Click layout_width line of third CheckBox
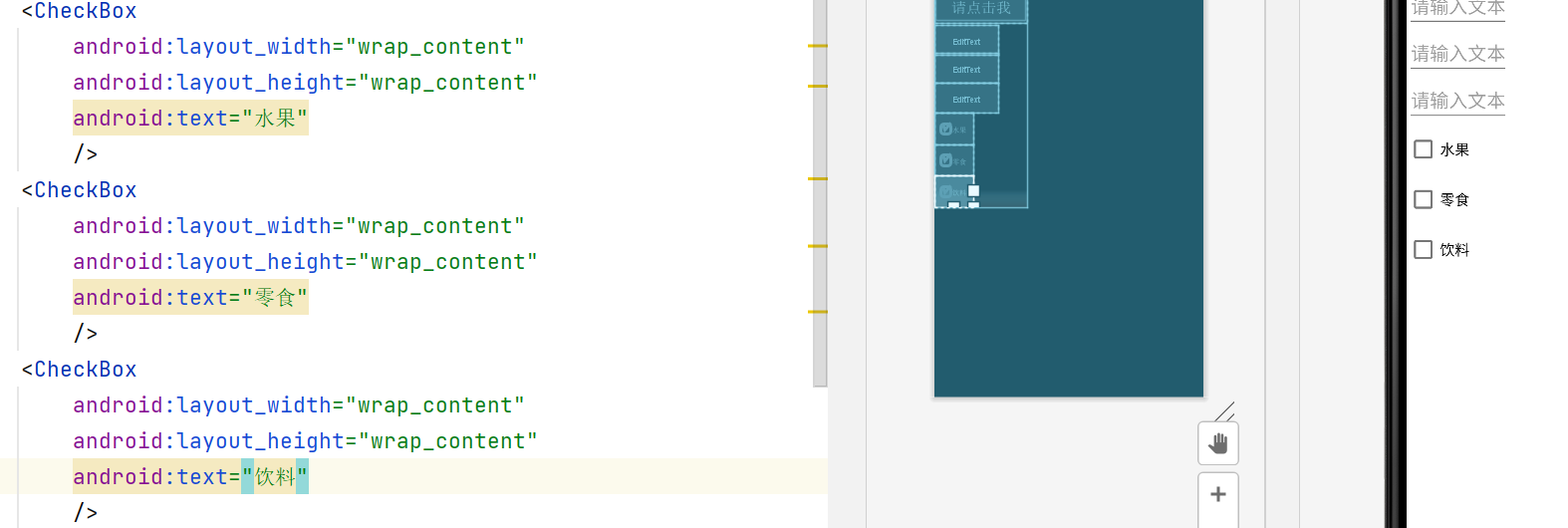 (x=299, y=405)
